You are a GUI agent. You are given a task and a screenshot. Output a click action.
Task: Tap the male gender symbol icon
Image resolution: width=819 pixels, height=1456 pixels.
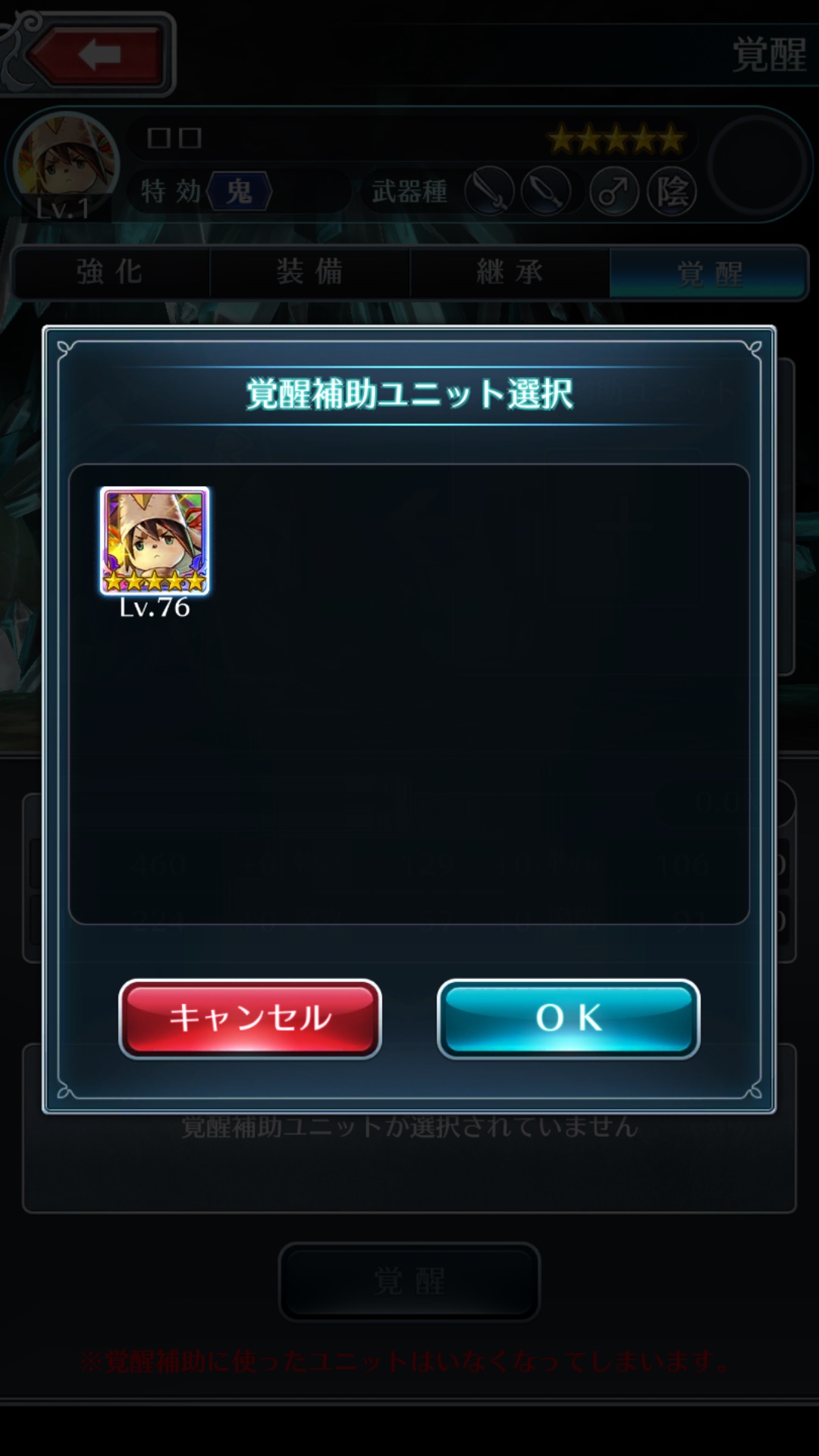(x=614, y=191)
